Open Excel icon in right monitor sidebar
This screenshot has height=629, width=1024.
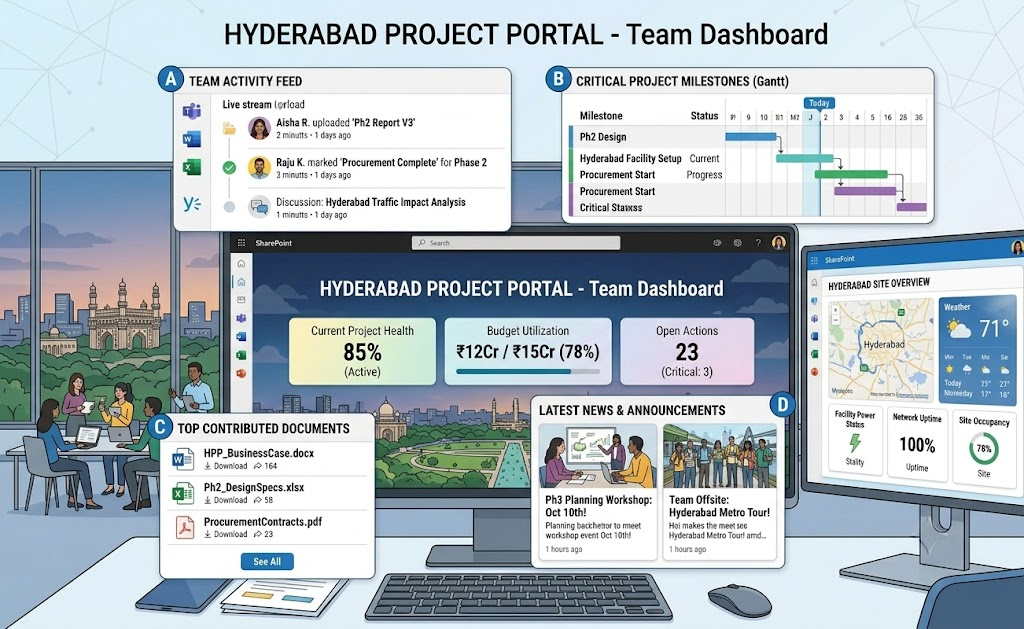pos(814,354)
